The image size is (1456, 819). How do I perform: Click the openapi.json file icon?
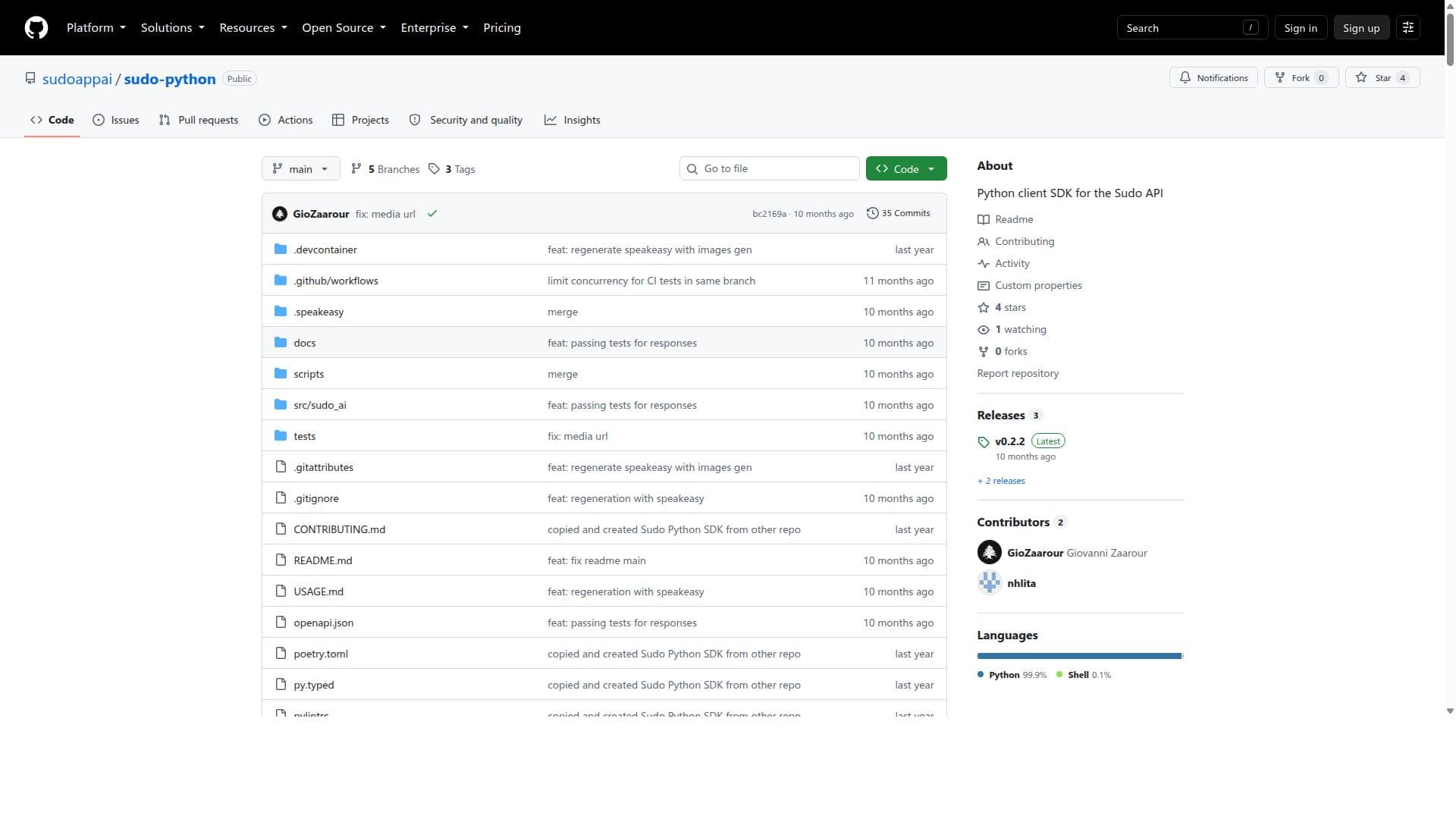tap(281, 623)
